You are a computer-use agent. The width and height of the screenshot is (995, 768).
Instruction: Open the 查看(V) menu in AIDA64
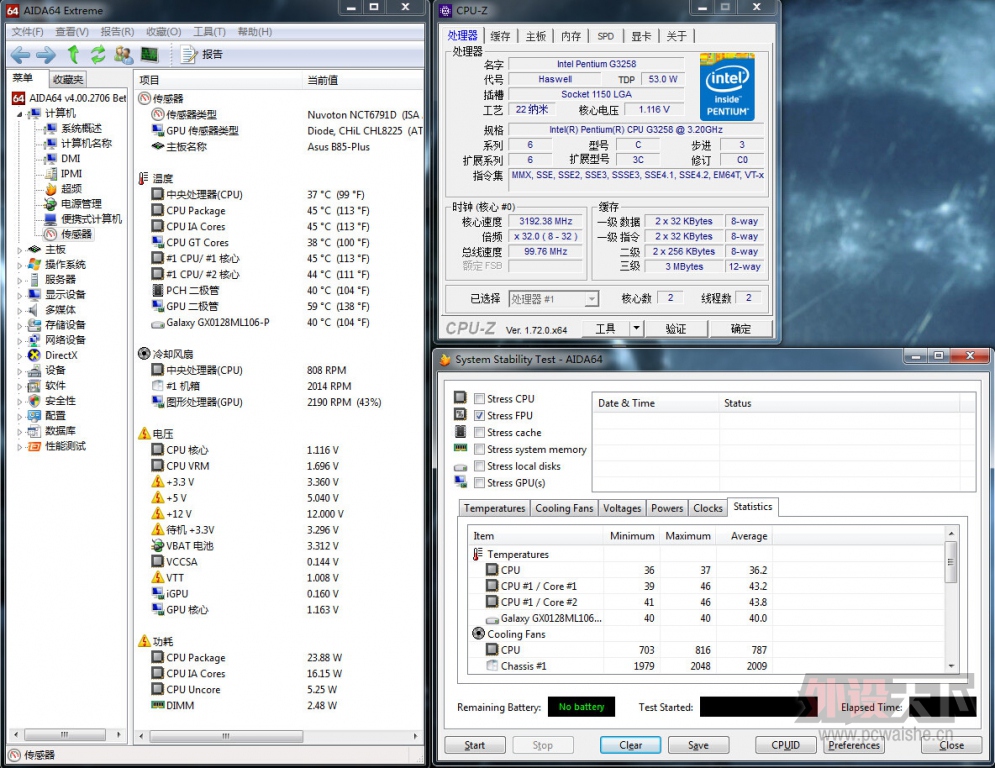[72, 32]
